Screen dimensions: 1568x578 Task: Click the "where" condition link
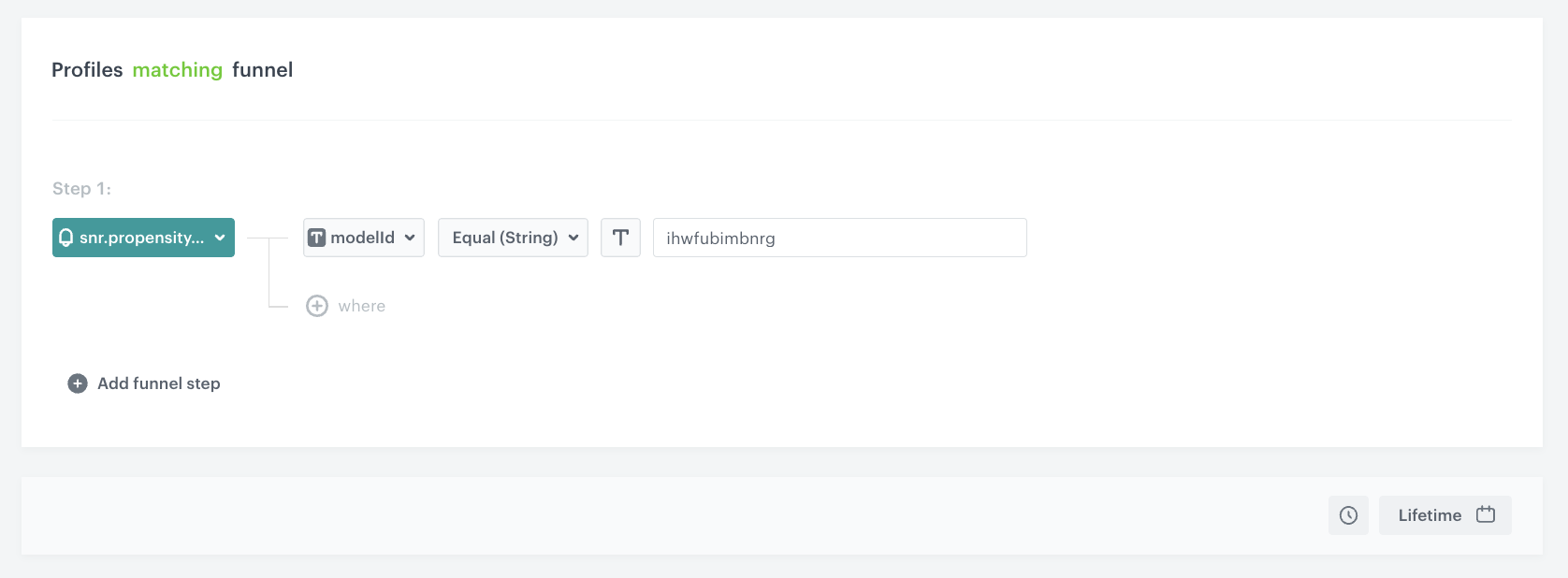coord(362,306)
